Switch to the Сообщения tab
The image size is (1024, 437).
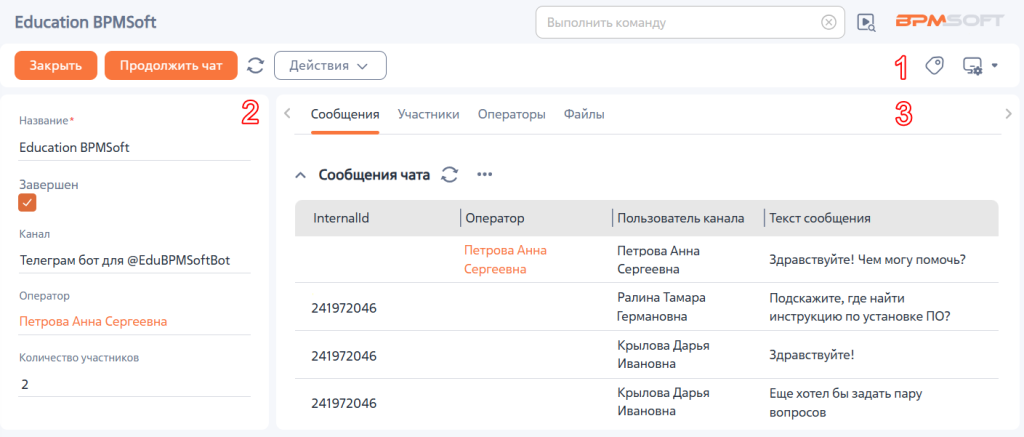click(345, 114)
